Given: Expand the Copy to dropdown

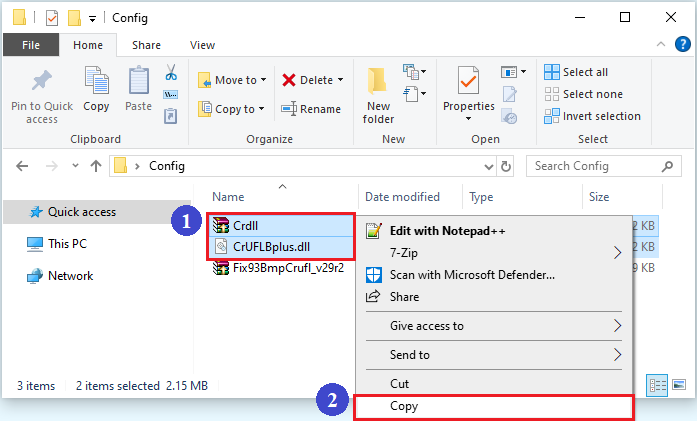Looking at the screenshot, I should point(262,109).
